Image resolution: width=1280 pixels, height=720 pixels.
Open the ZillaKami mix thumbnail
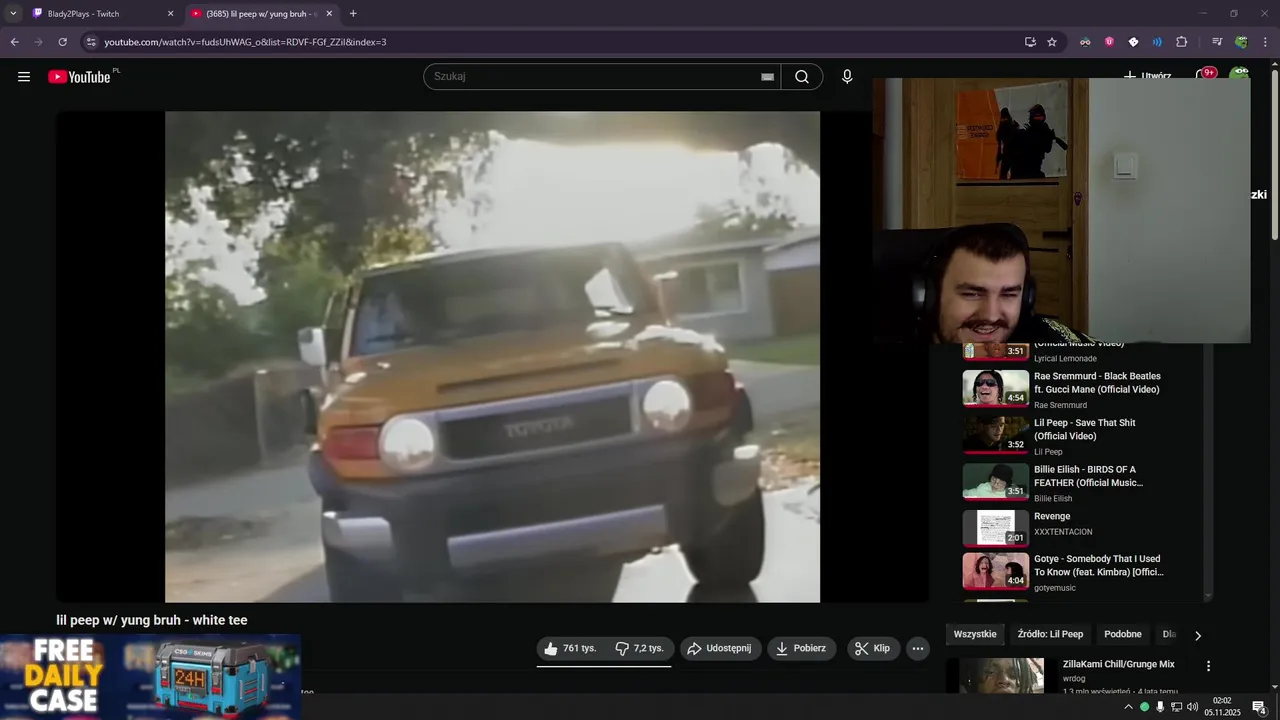(1002, 676)
